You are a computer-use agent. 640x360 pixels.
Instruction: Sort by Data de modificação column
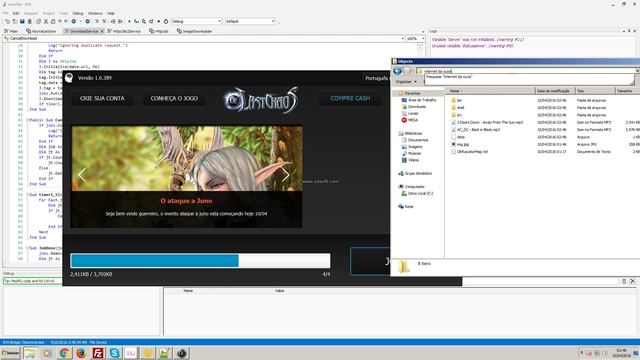pyautogui.click(x=555, y=91)
